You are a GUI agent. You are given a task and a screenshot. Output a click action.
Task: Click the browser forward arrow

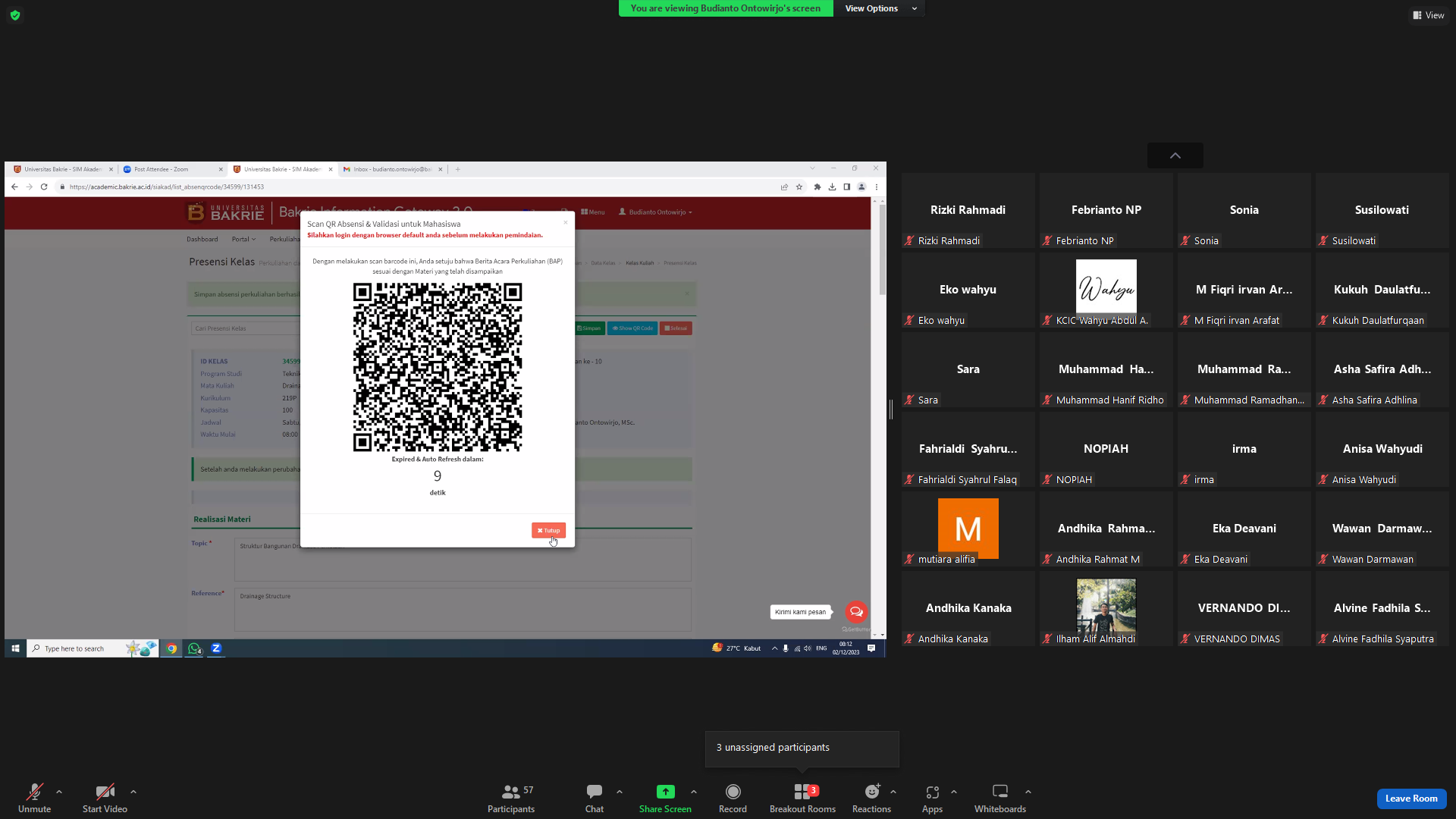coord(29,187)
